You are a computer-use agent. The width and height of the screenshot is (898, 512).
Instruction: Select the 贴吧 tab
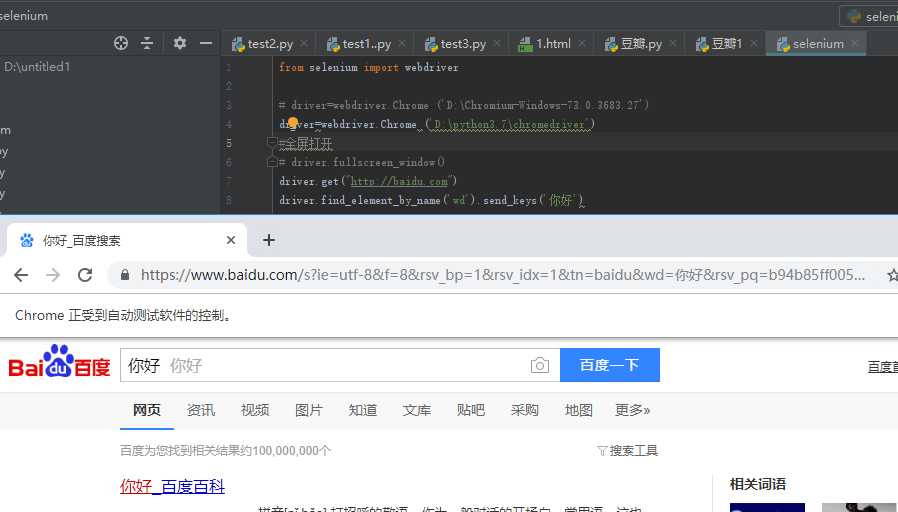coord(471,410)
